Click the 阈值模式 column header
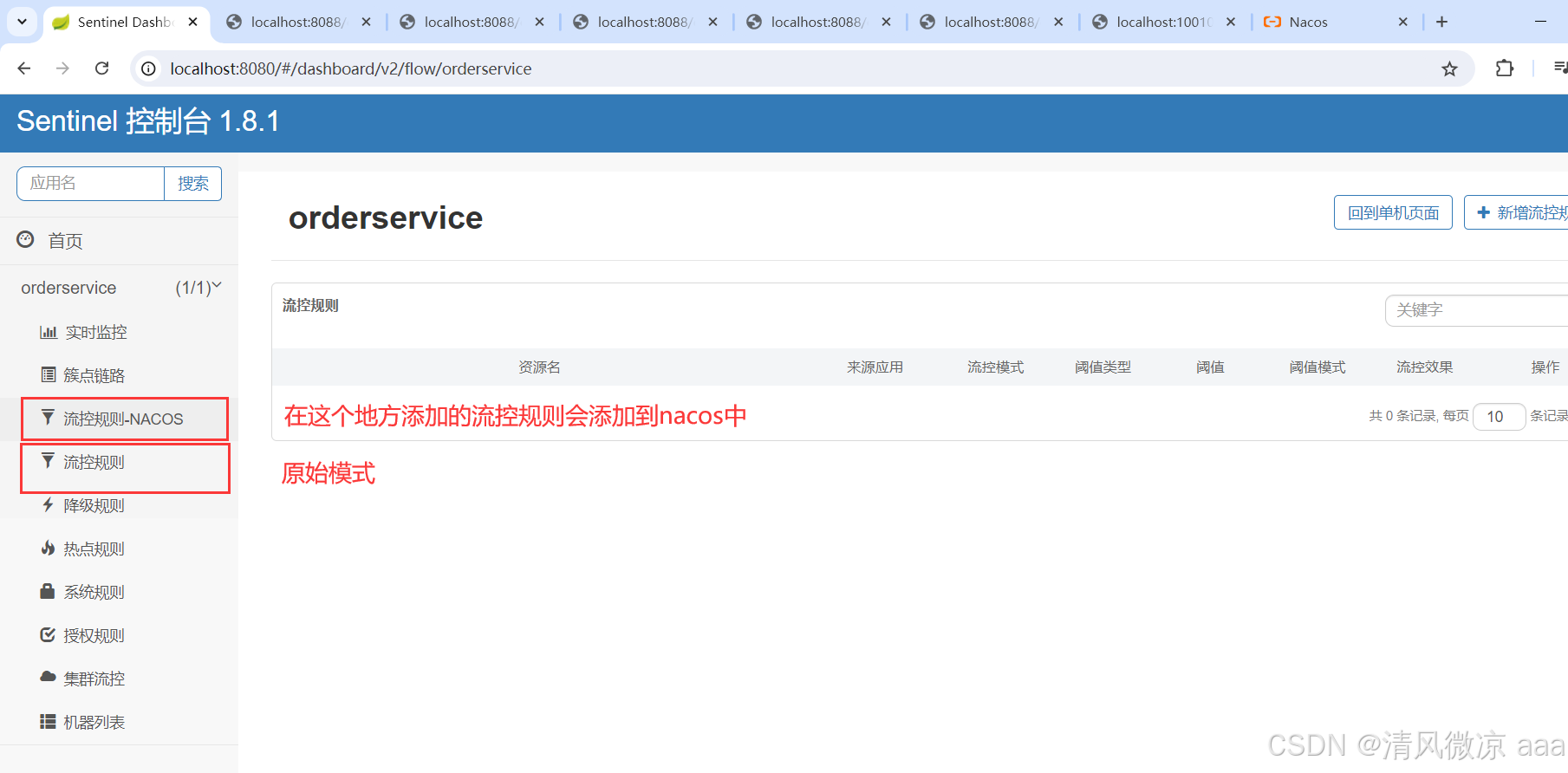Viewport: 1568px width, 773px height. coord(1318,367)
